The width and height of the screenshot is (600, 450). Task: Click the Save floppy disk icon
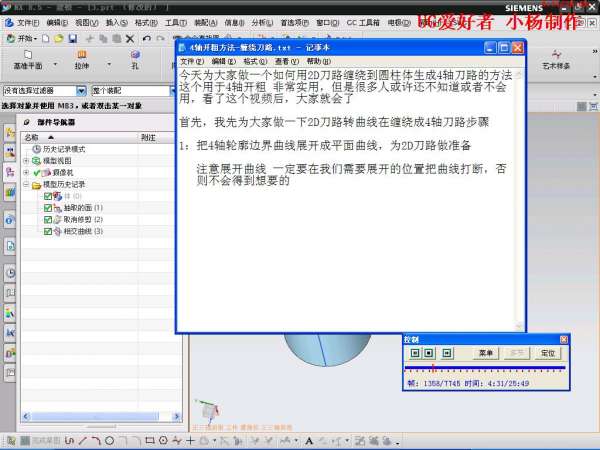72,39
